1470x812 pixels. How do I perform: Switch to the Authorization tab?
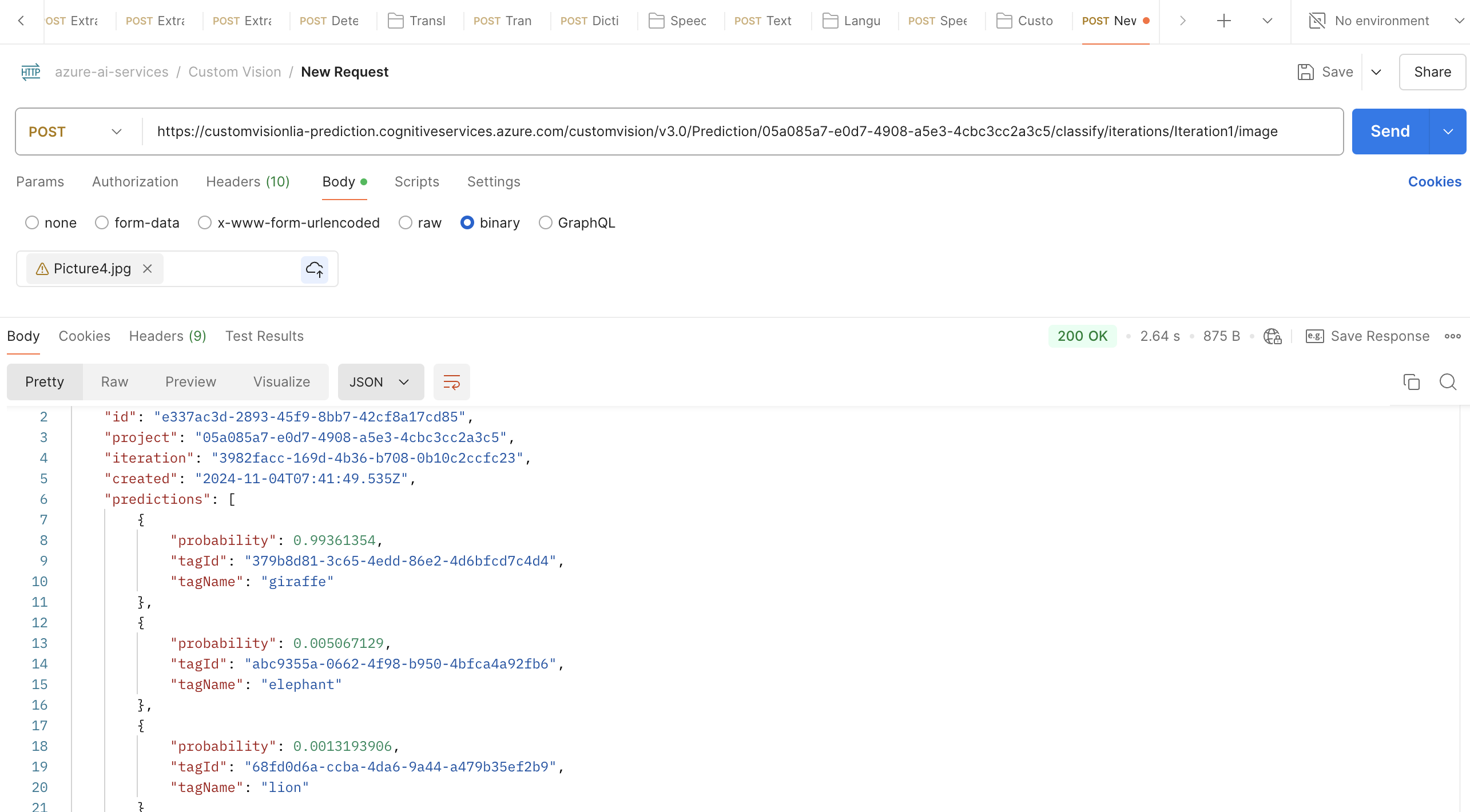click(x=135, y=182)
